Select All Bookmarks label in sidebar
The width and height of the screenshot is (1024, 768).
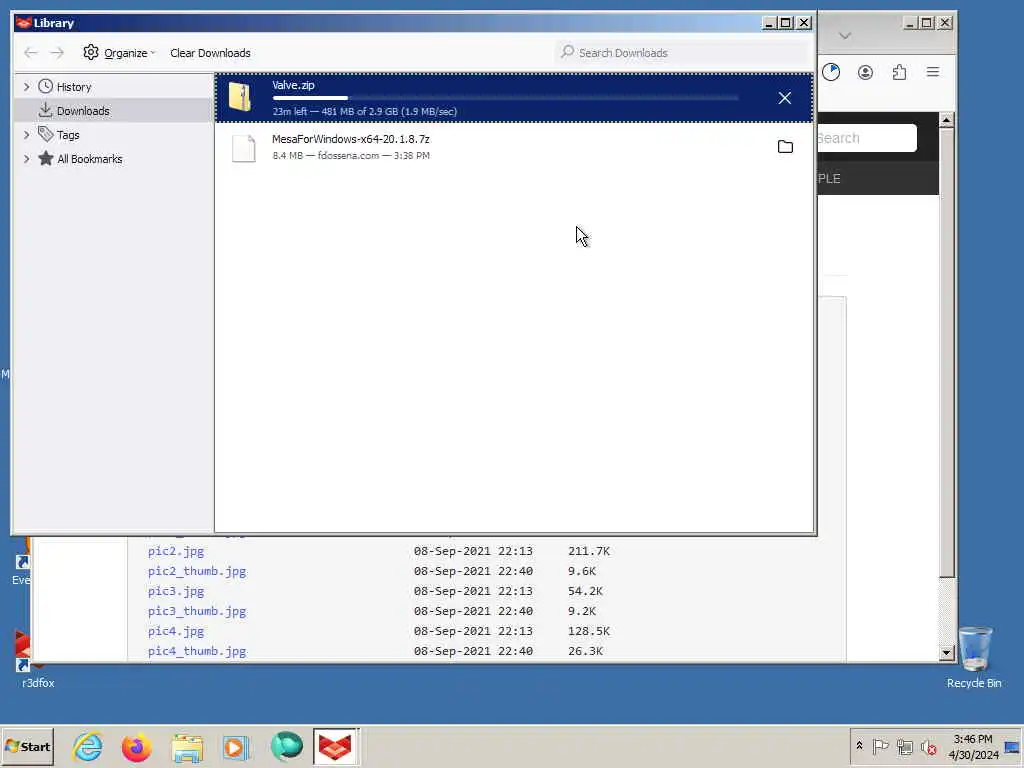click(89, 159)
